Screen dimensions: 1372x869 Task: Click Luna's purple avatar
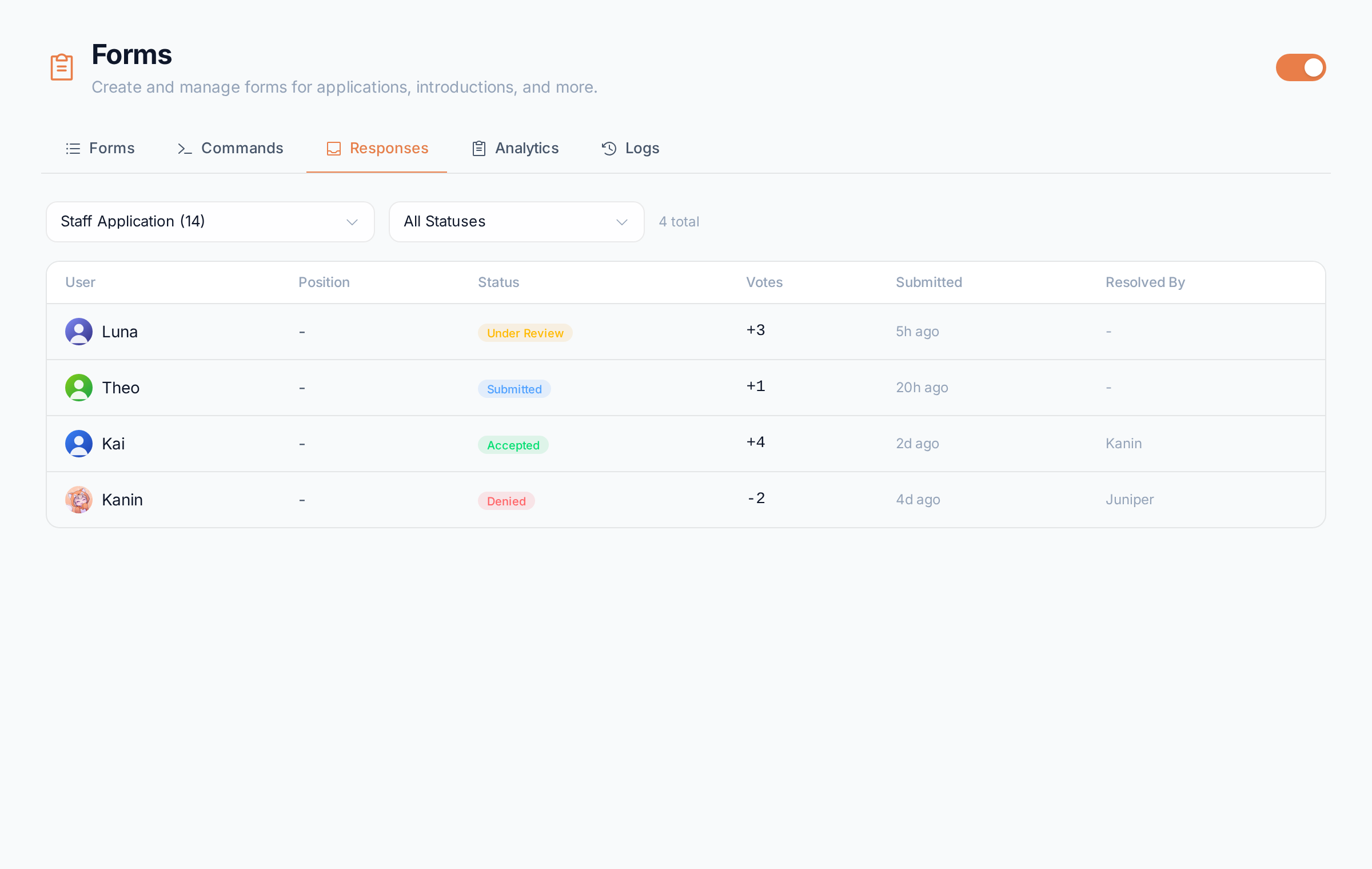click(x=79, y=332)
